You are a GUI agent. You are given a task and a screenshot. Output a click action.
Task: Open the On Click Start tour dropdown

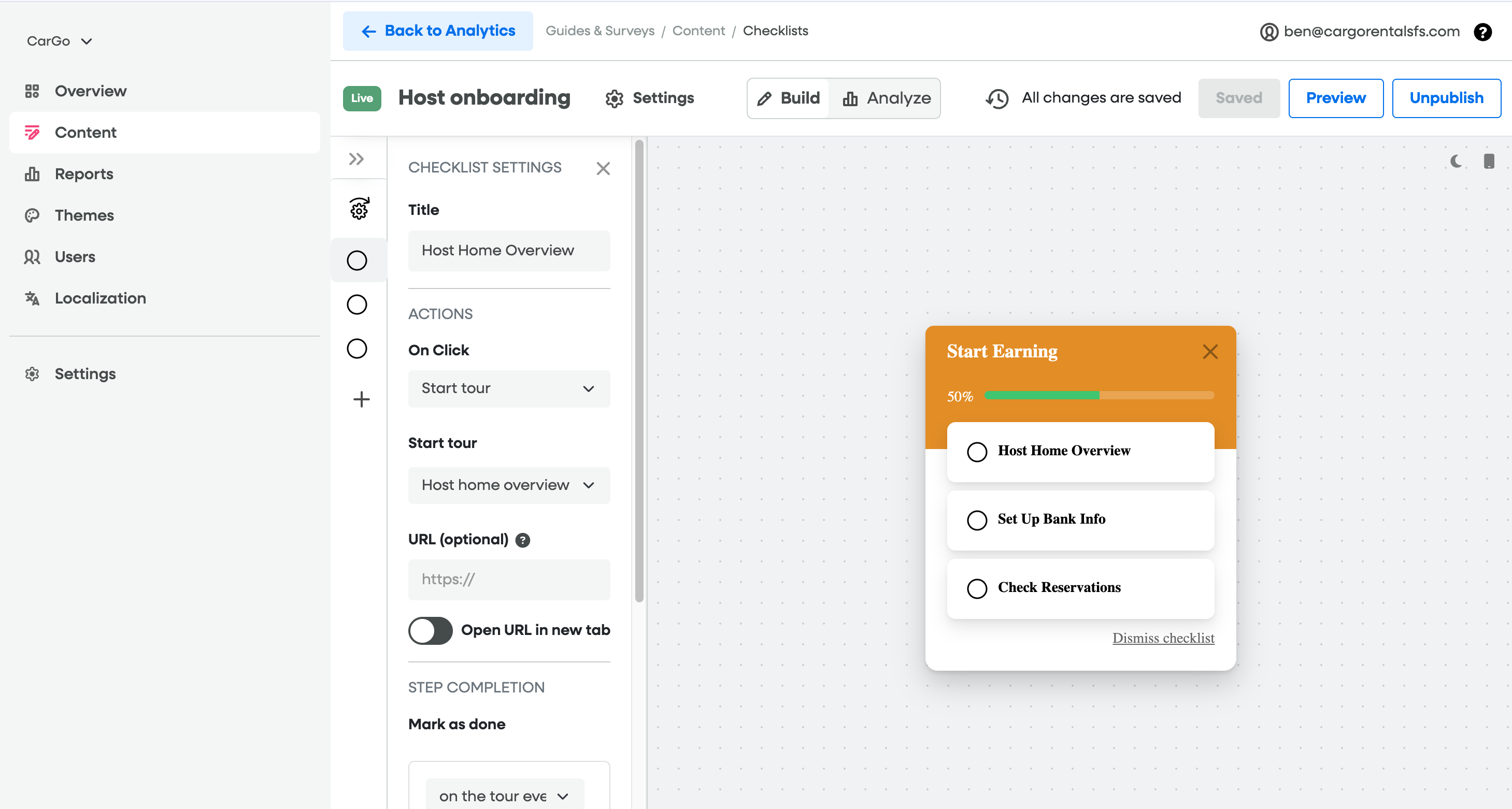[x=508, y=388]
